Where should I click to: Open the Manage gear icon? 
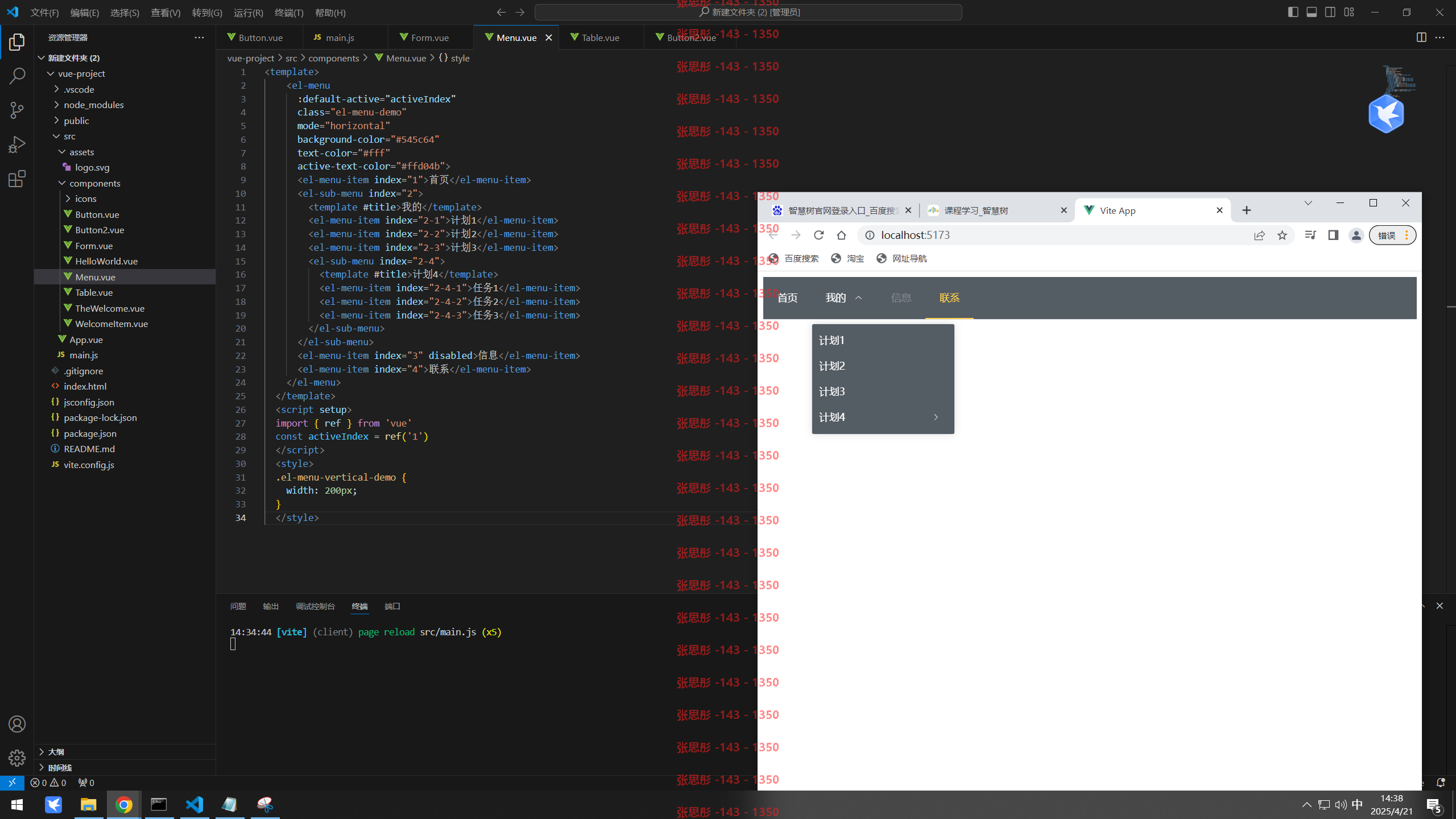[17, 758]
